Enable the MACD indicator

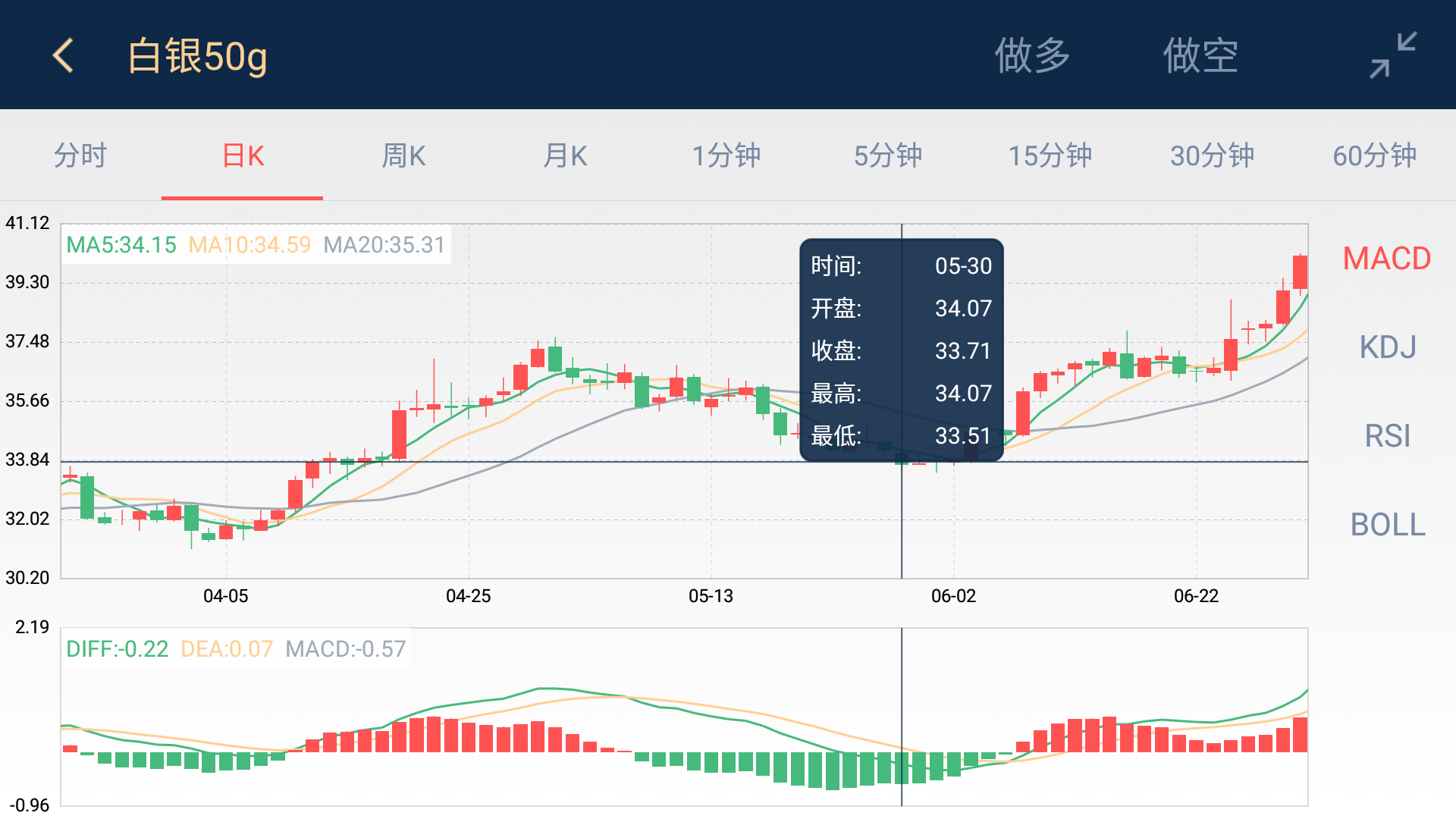pos(1387,259)
